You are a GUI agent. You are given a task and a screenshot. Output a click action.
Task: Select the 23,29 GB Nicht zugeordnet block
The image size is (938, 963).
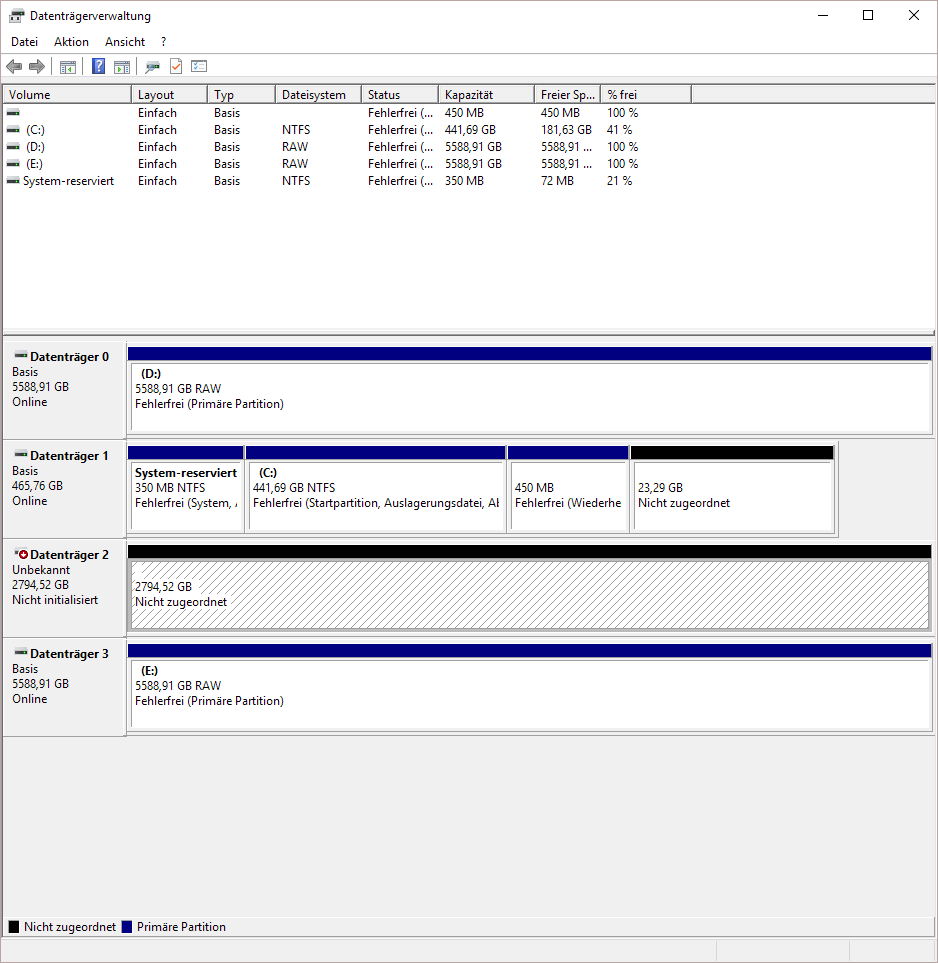[732, 496]
